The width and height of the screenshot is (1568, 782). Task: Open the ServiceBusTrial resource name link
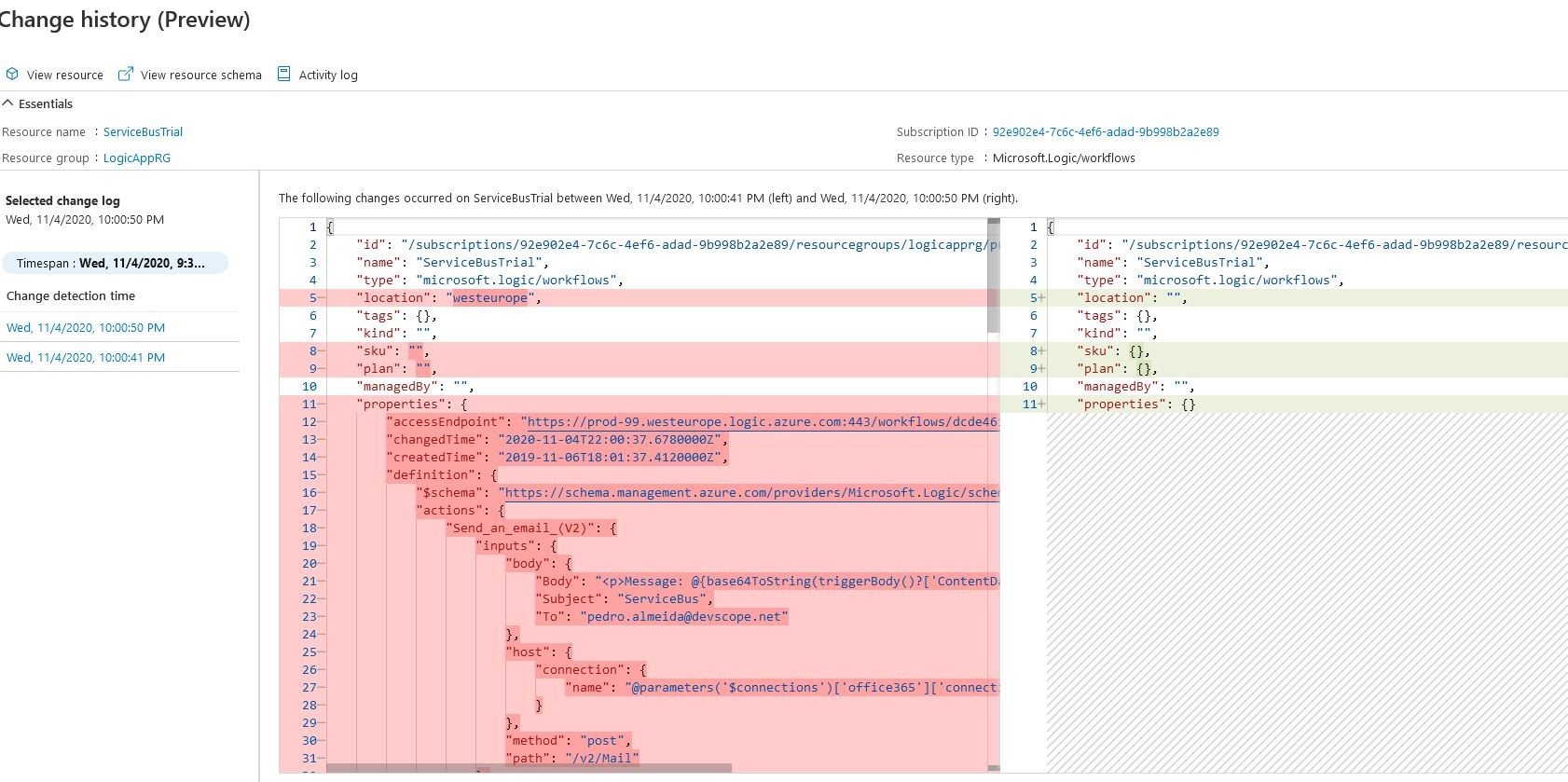[x=143, y=132]
